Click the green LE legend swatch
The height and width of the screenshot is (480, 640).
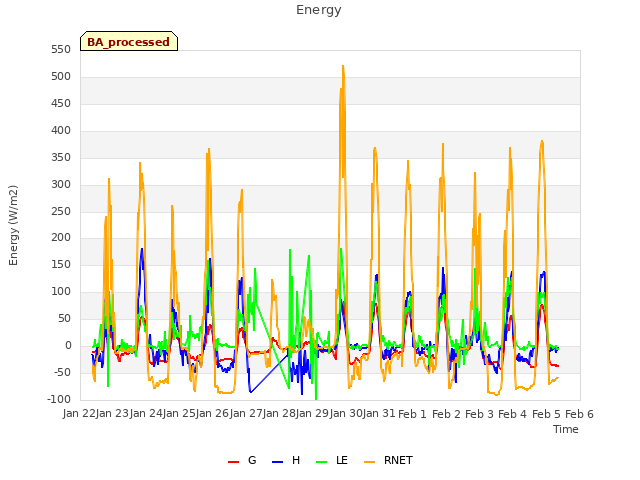point(322,462)
